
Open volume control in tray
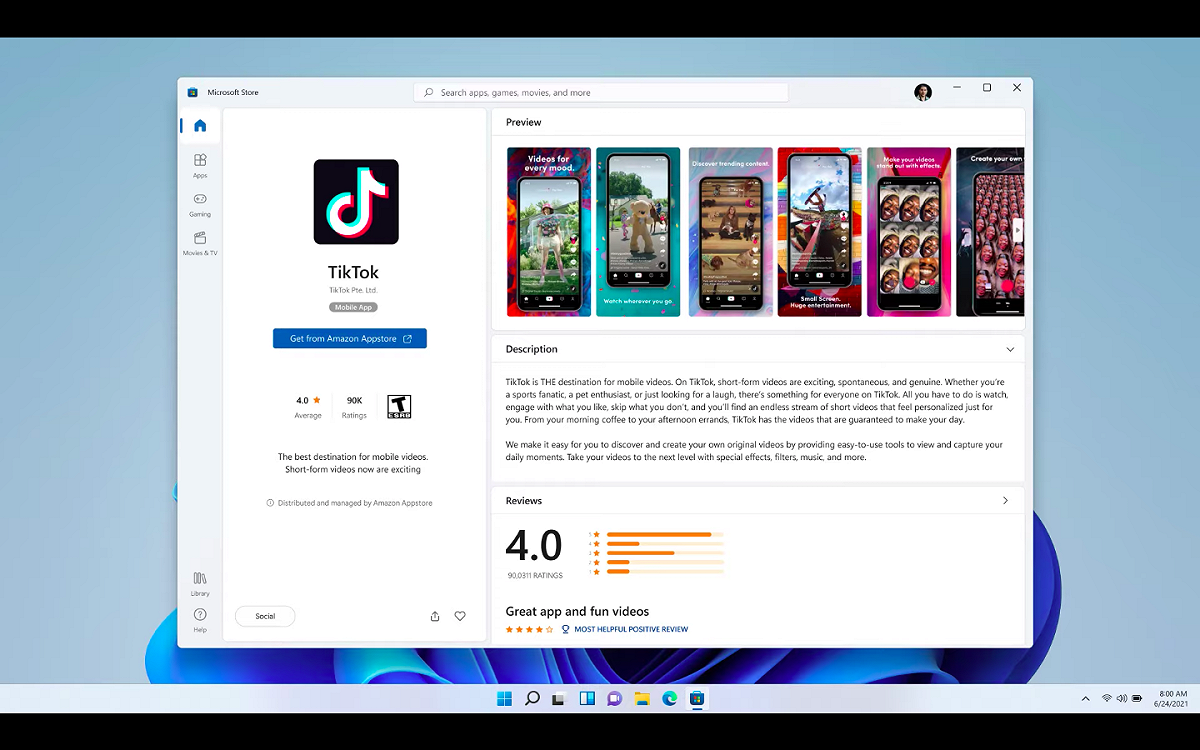(x=1122, y=698)
